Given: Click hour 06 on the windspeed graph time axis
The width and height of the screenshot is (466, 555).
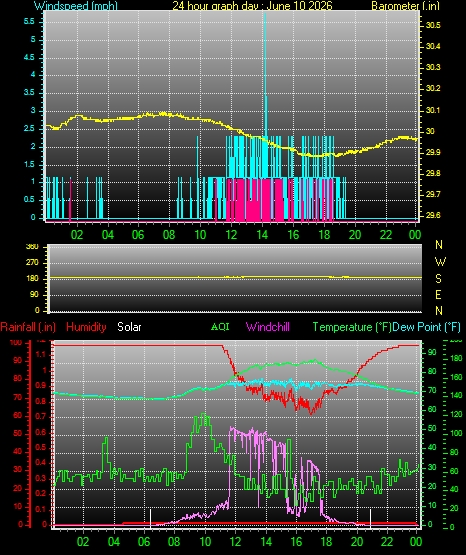Looking at the screenshot, I should [x=138, y=235].
